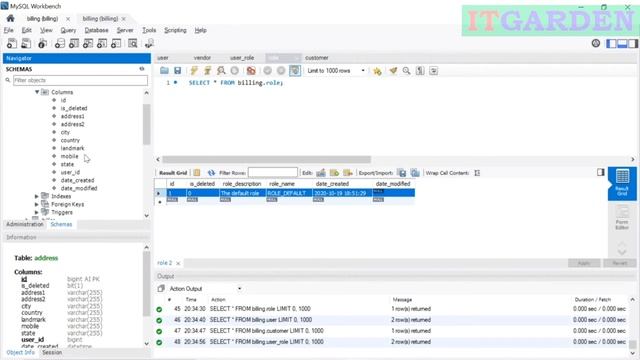Go to the MySQL Workbench home screen

pyautogui.click(x=10, y=18)
